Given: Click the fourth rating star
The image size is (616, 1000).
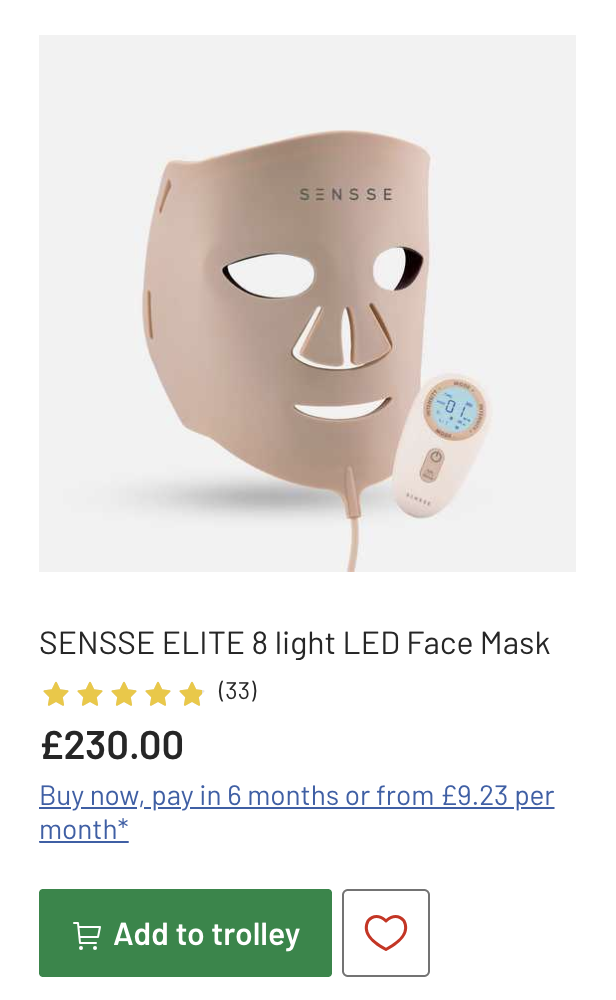Looking at the screenshot, I should (x=158, y=693).
